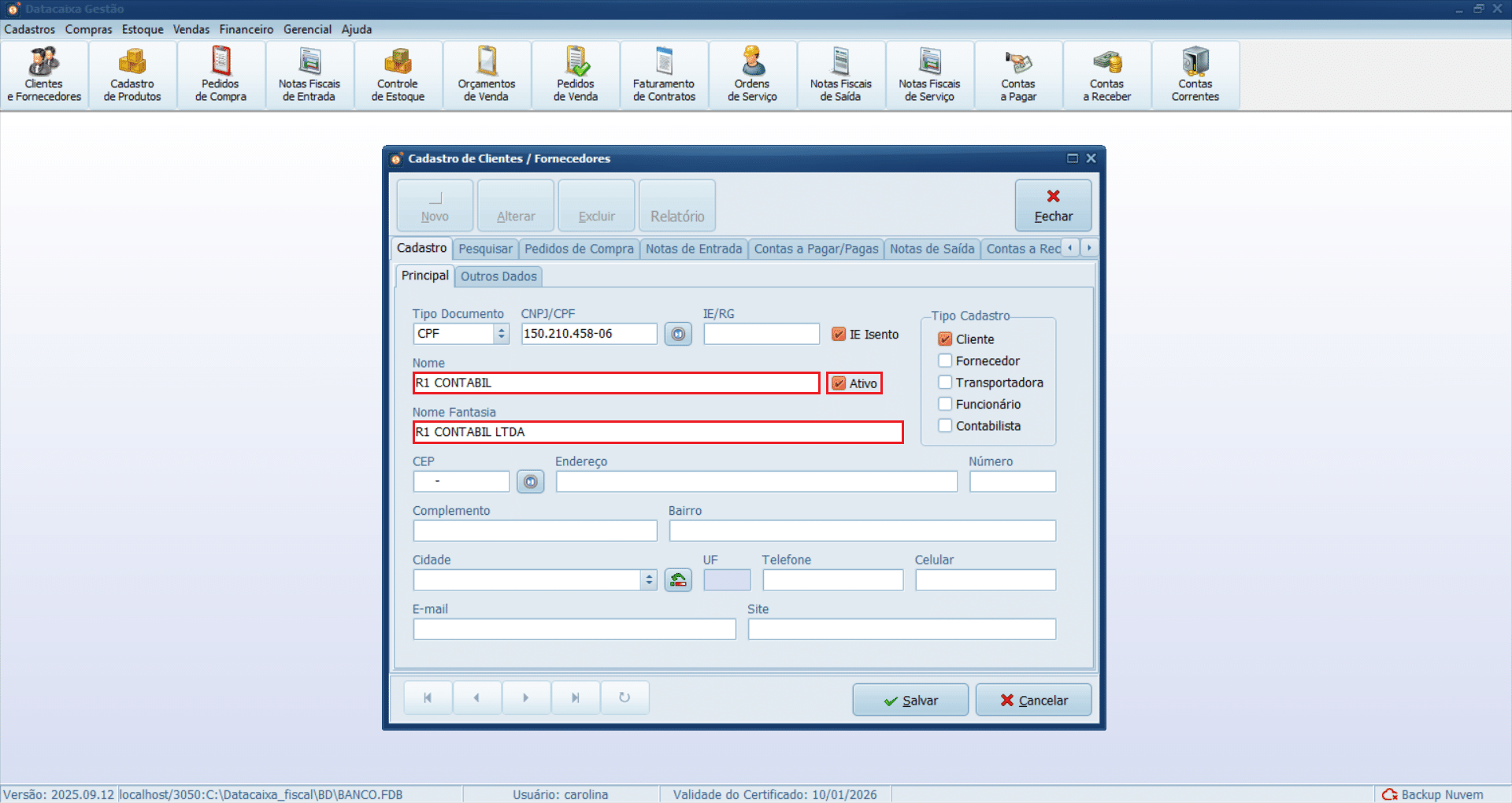1512x803 pixels.
Task: Switch to the Outros Dados tab
Action: (498, 276)
